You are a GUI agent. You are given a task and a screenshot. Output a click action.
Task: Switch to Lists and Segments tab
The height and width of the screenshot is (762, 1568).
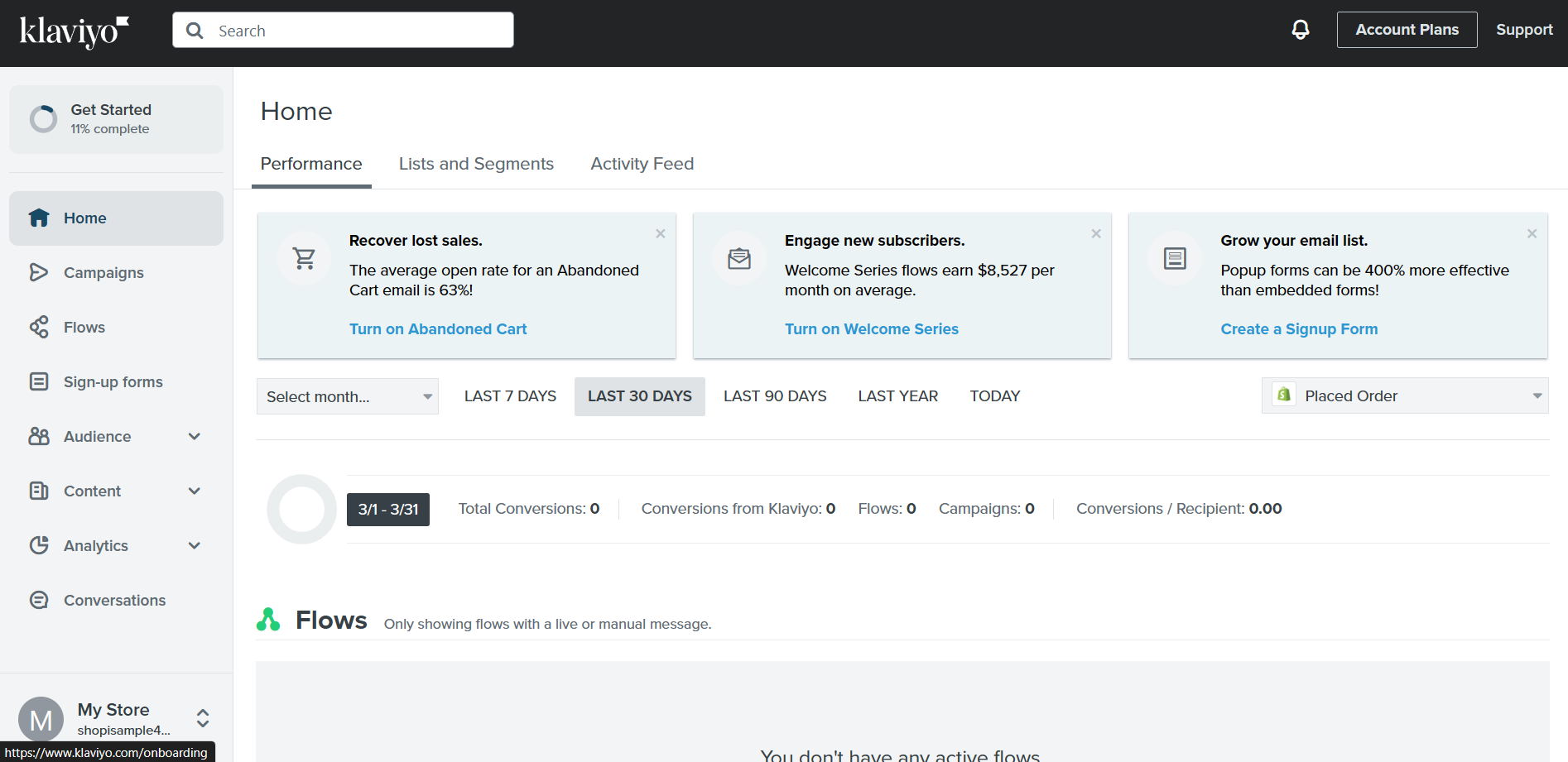[x=476, y=164]
